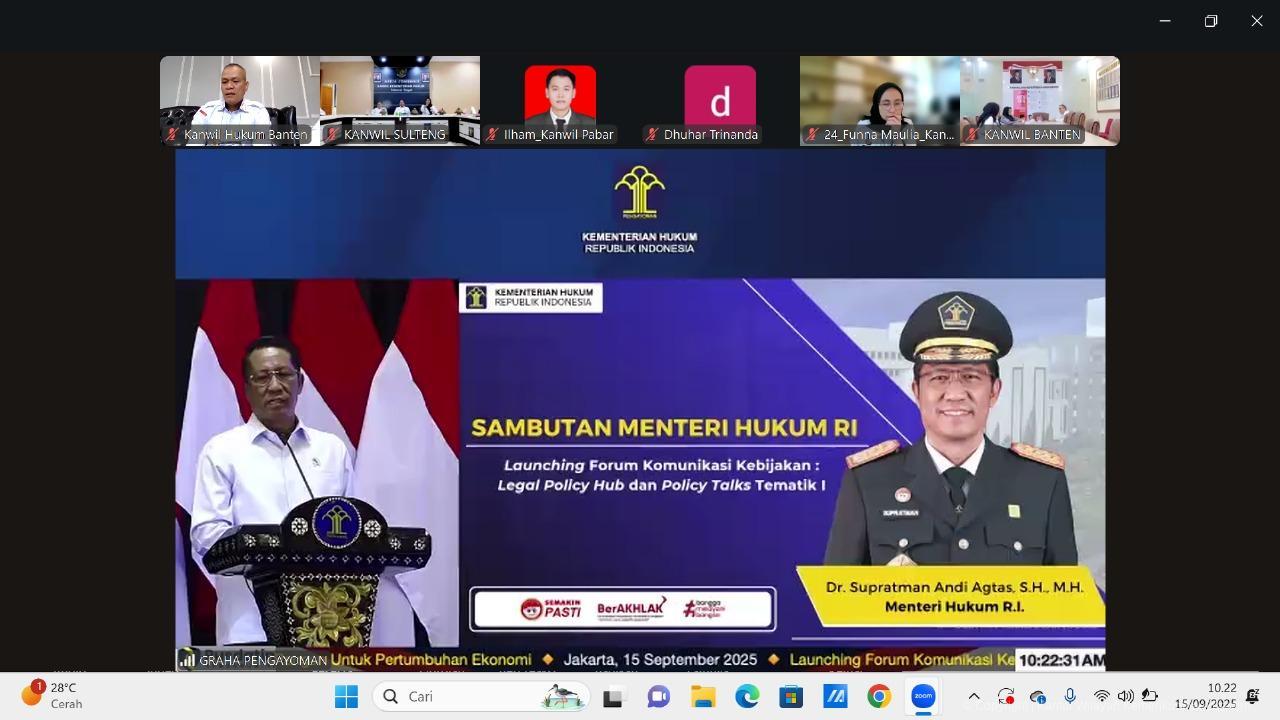Click the Windows Start button
The height and width of the screenshot is (720, 1280).
(346, 697)
